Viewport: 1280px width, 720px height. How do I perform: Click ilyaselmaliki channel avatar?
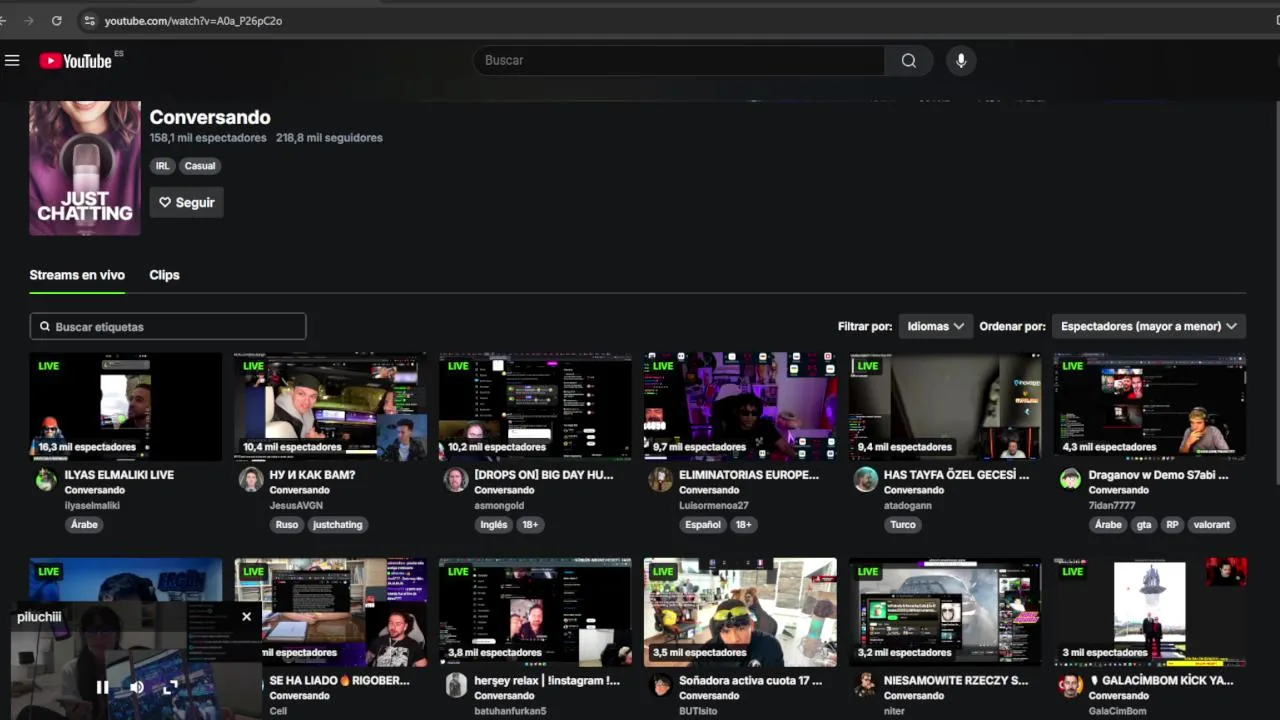tap(46, 479)
